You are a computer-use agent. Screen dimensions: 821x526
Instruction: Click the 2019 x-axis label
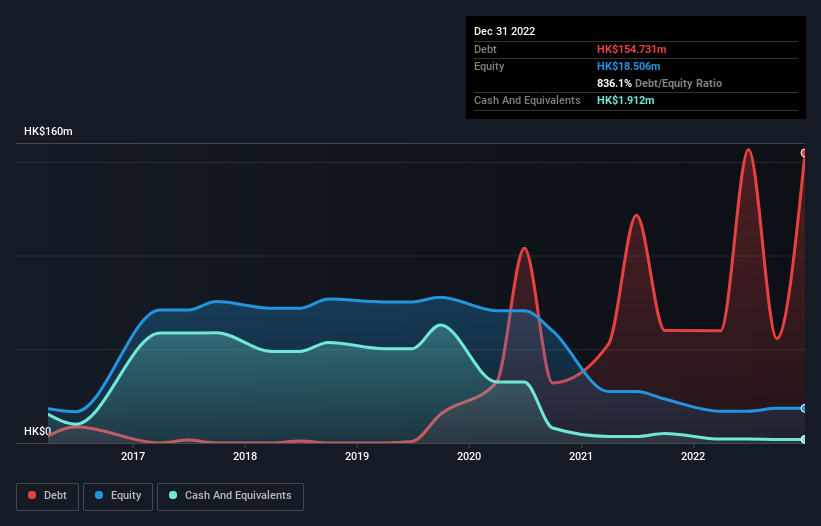pyautogui.click(x=357, y=456)
